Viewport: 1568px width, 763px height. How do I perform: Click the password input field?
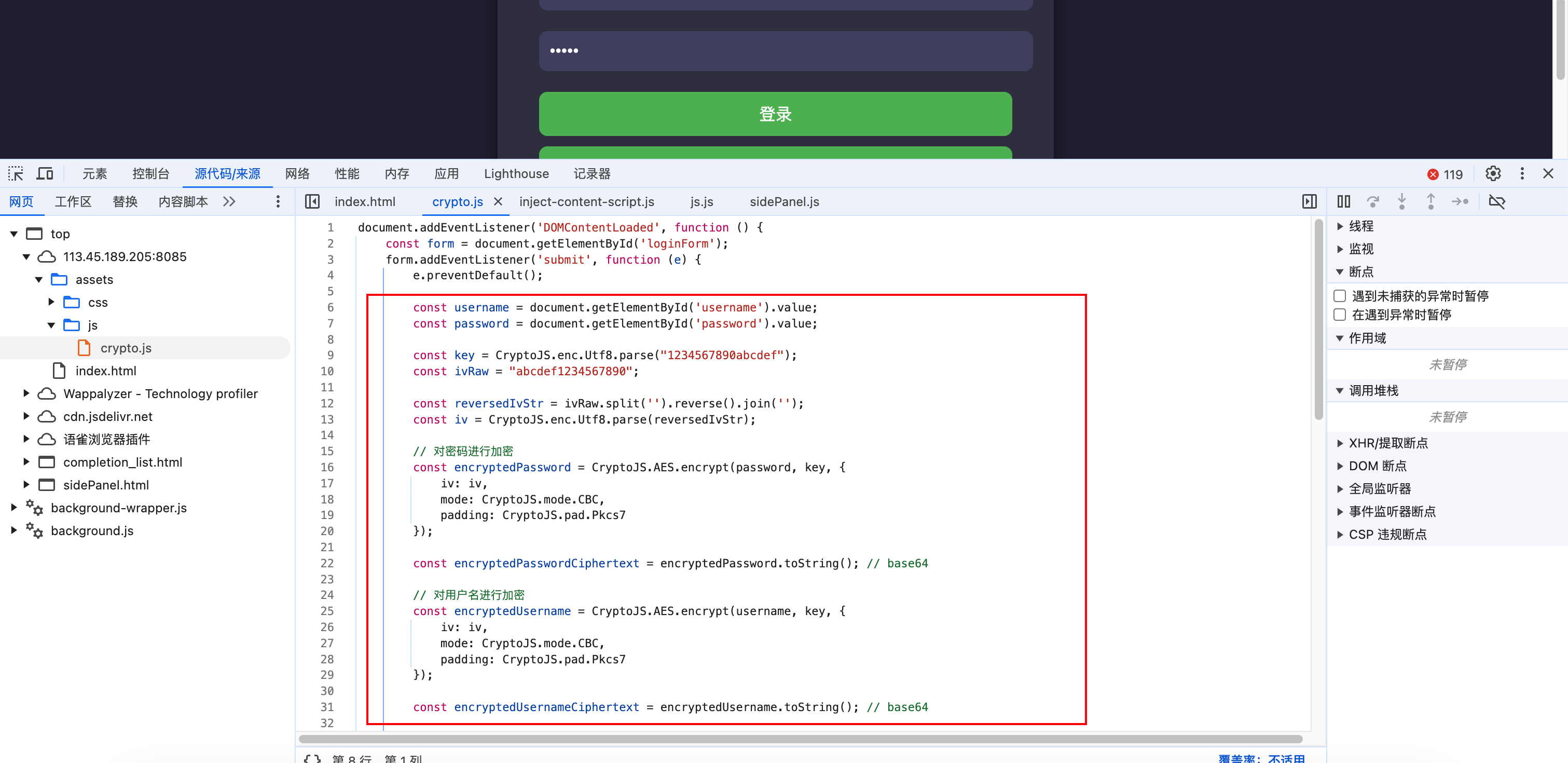click(x=785, y=51)
